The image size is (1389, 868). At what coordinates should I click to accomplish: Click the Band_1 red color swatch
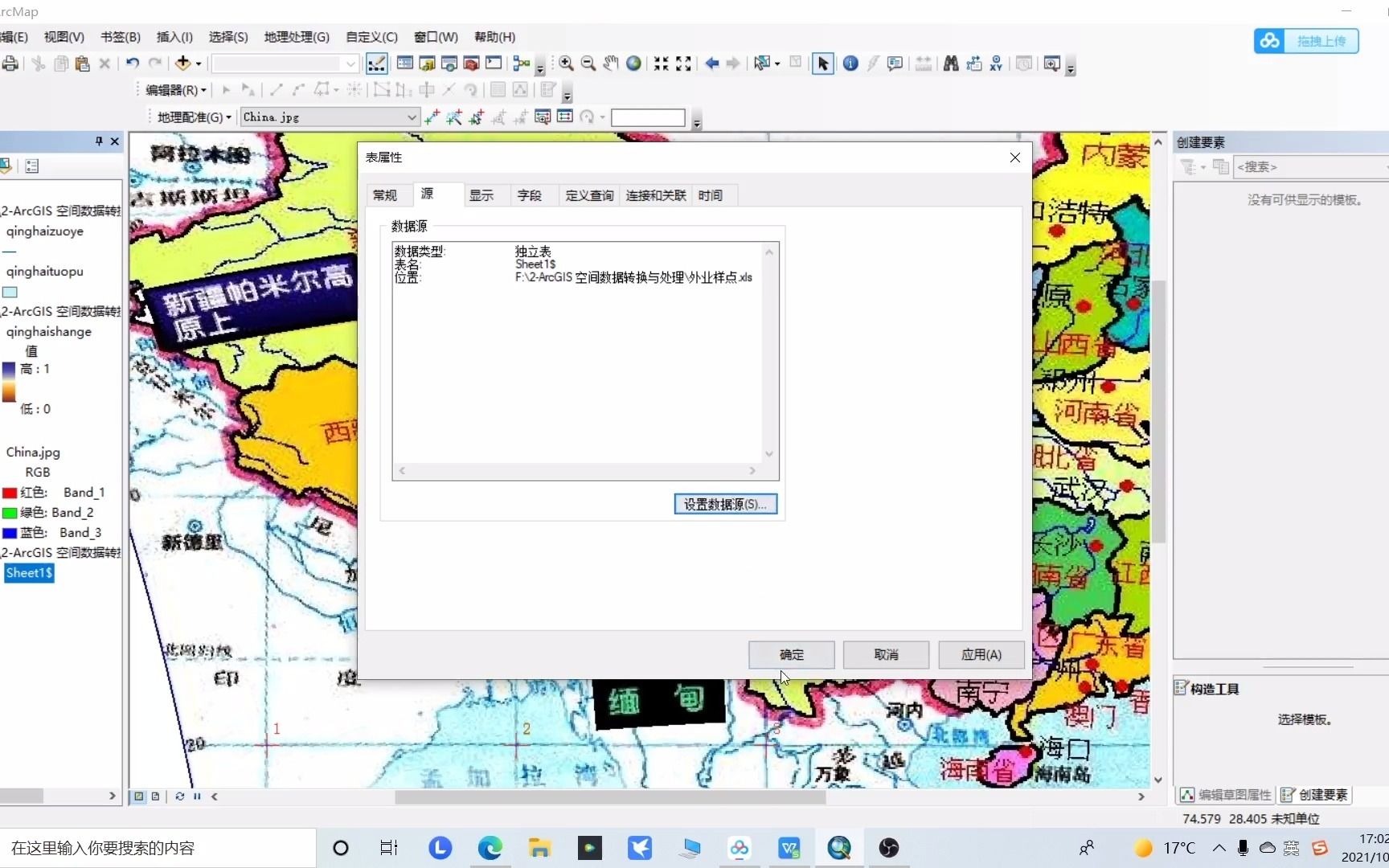10,493
